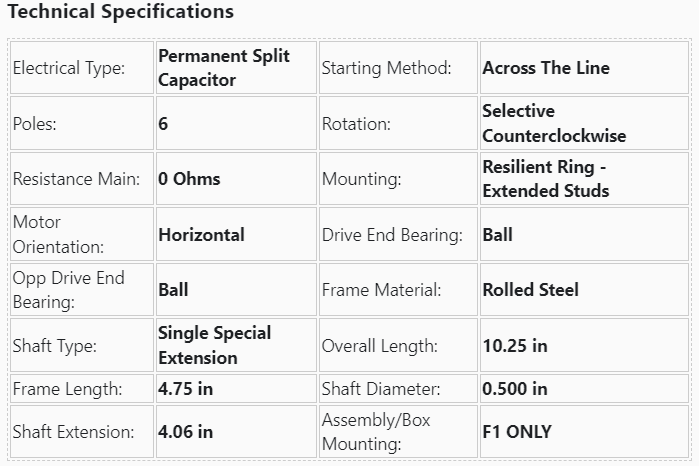The width and height of the screenshot is (699, 466).
Task: Click the Resistance Main label
Action: coord(76,180)
